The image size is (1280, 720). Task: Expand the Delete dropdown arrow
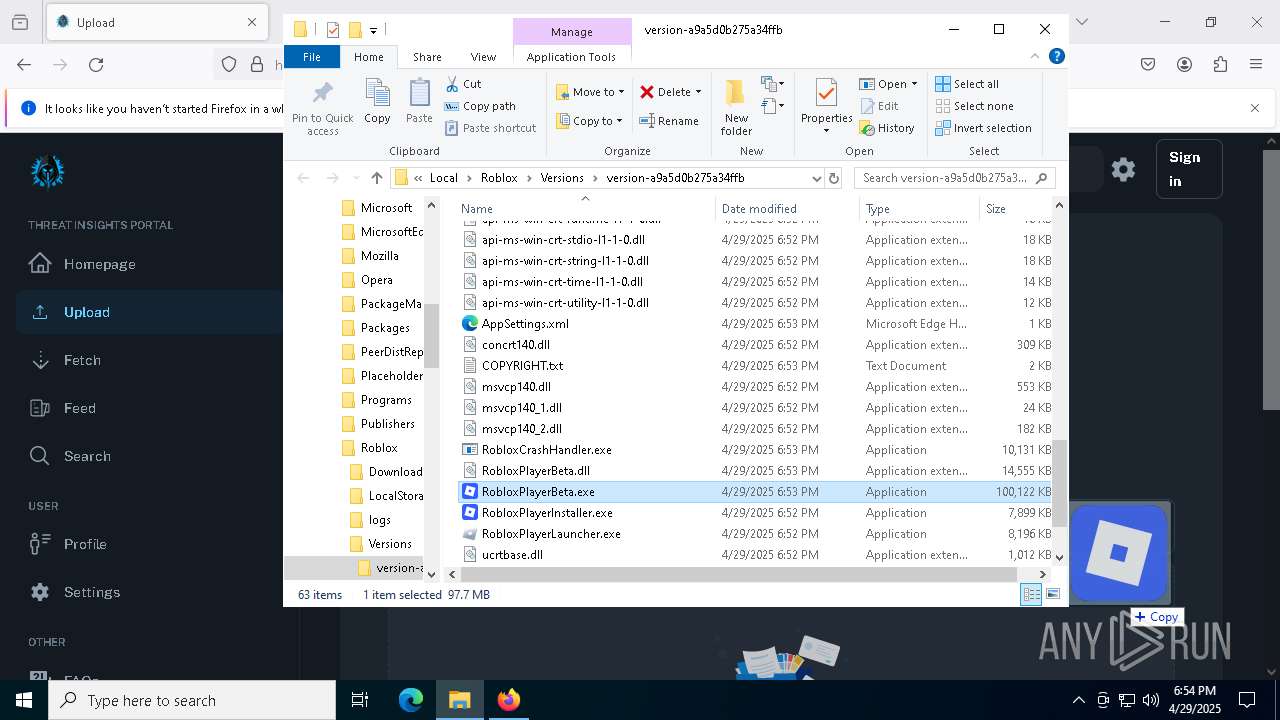coord(698,92)
